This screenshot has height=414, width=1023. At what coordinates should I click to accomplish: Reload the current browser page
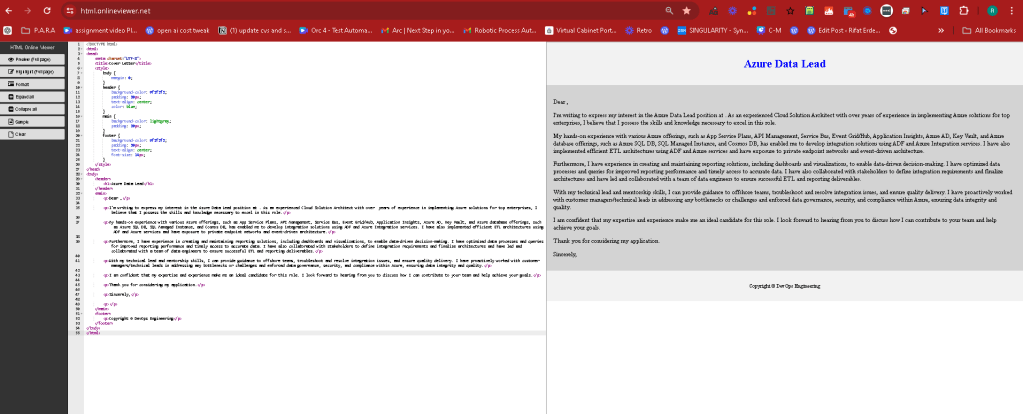tap(47, 10)
